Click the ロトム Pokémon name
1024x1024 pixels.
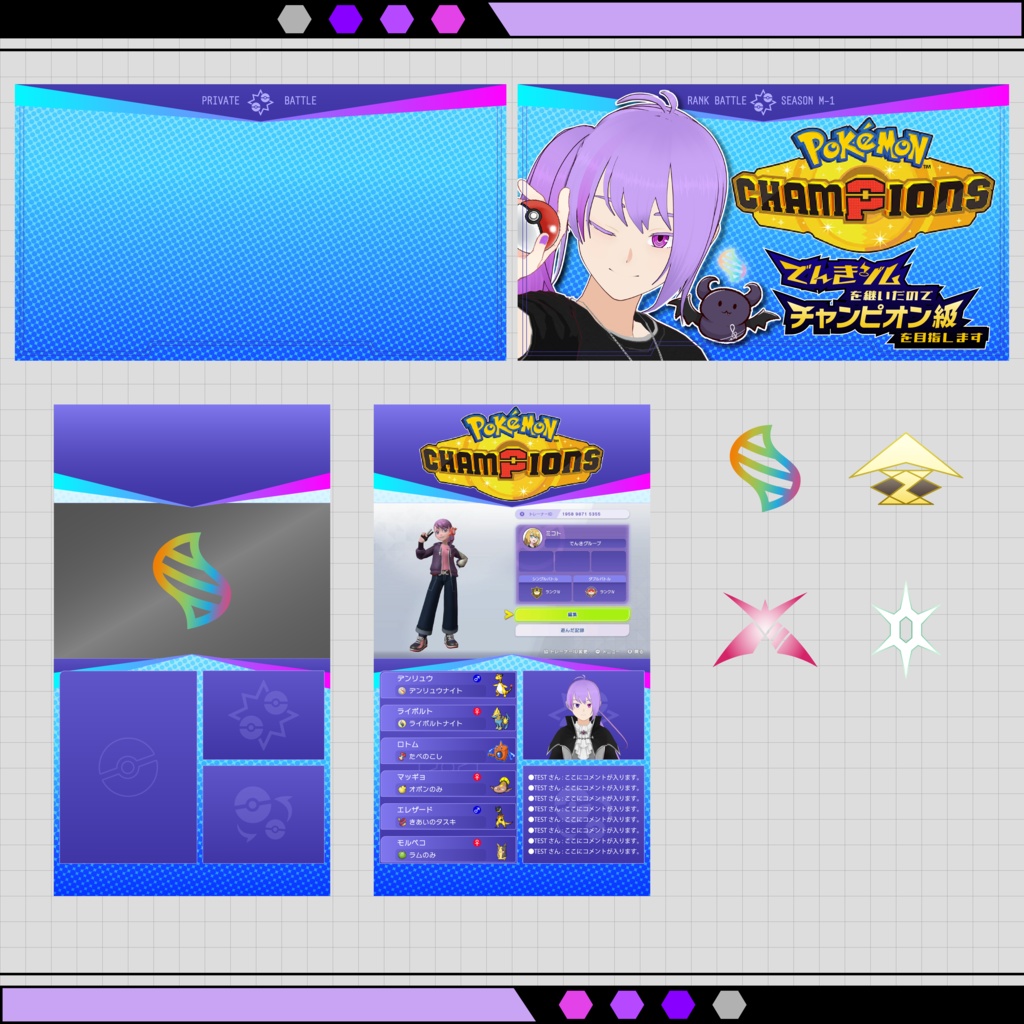(408, 744)
